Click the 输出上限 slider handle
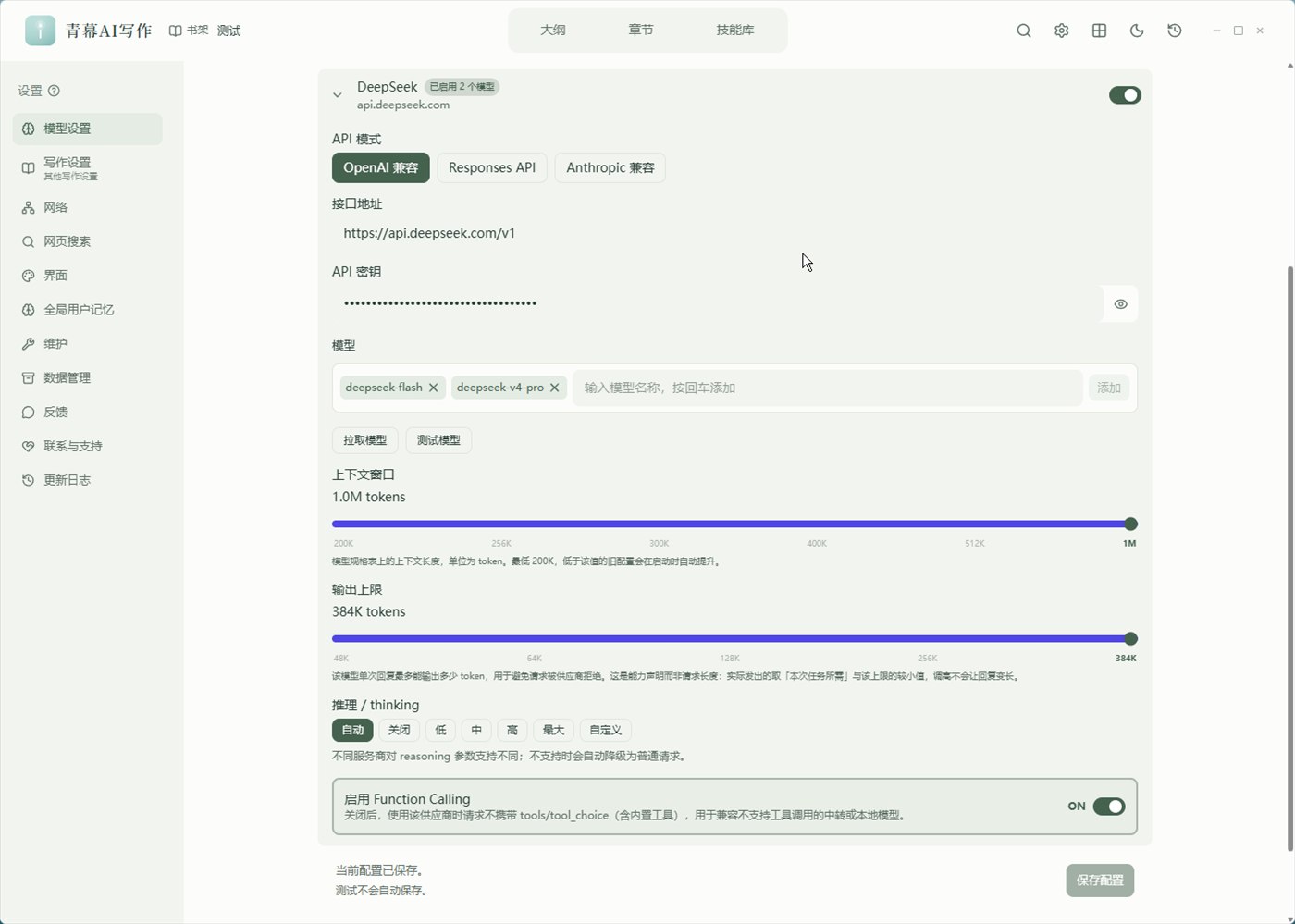The image size is (1295, 924). pyautogui.click(x=1130, y=638)
